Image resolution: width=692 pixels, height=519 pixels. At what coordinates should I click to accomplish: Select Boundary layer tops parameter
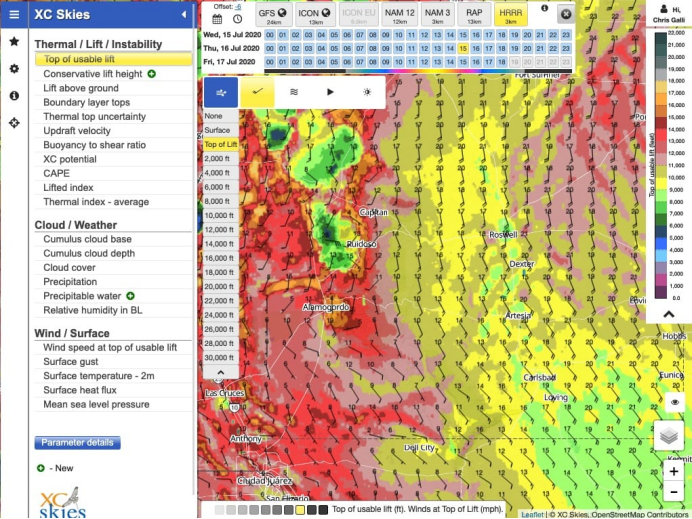(113, 102)
